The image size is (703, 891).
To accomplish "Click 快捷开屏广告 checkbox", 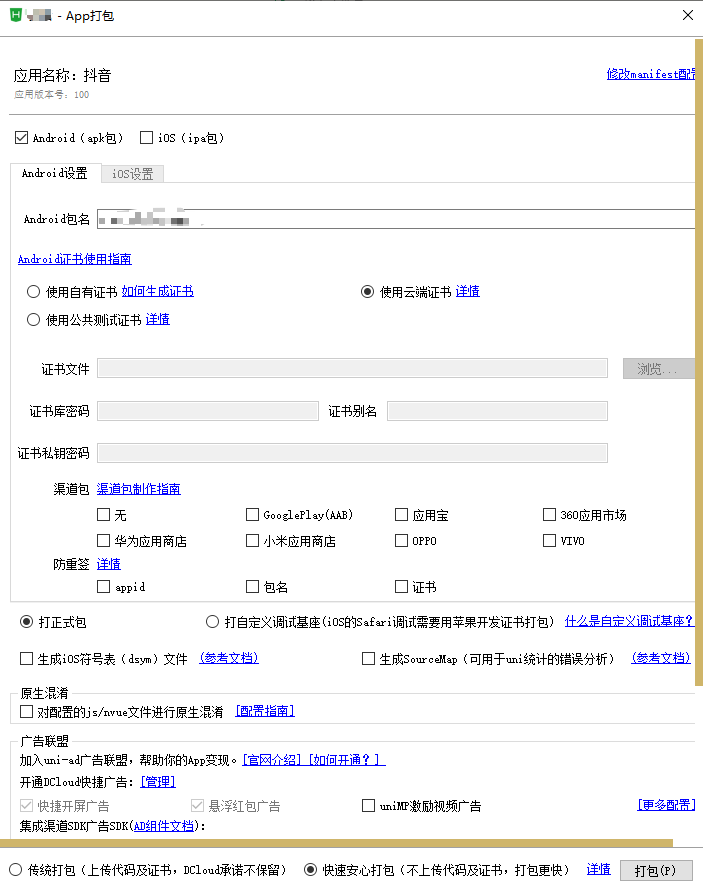I will coord(26,805).
